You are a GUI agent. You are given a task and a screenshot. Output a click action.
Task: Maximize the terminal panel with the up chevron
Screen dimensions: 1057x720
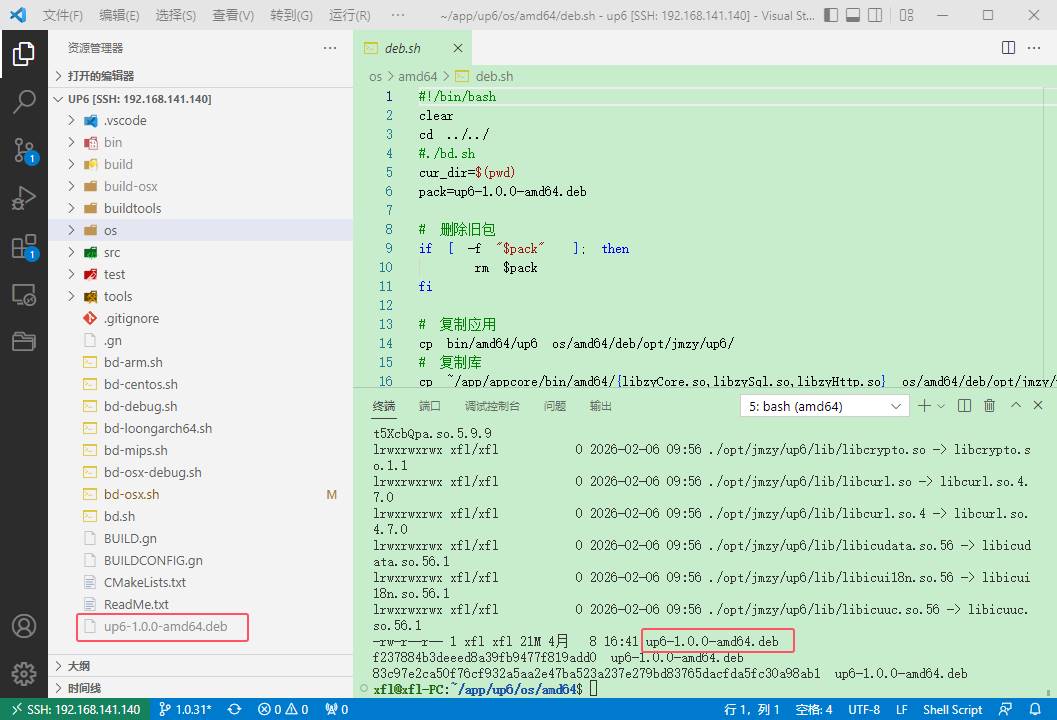(1016, 406)
